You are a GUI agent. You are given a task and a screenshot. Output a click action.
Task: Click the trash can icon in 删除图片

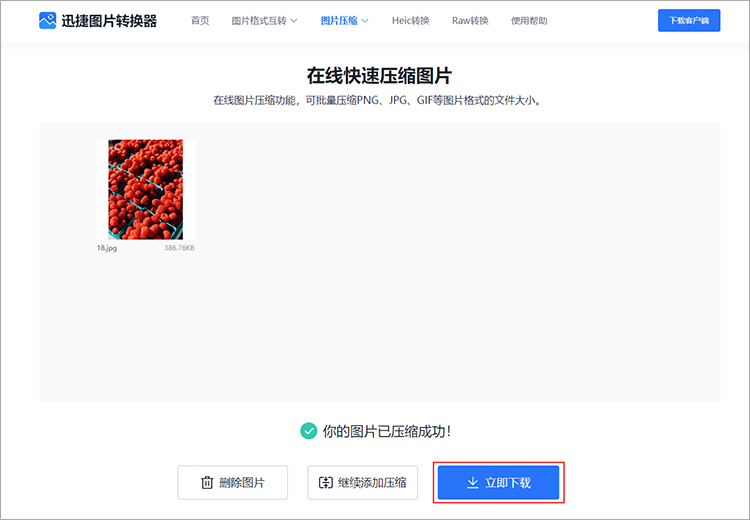[207, 482]
